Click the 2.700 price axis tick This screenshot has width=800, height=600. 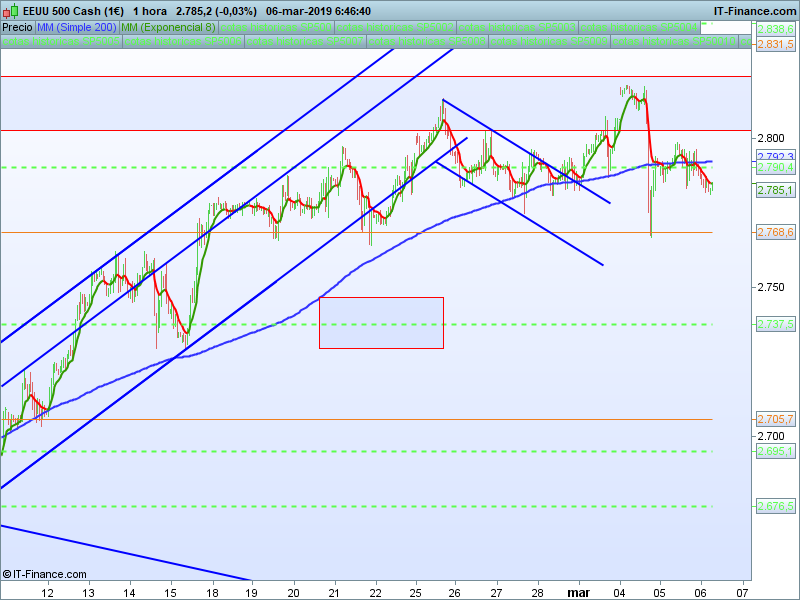click(x=771, y=436)
